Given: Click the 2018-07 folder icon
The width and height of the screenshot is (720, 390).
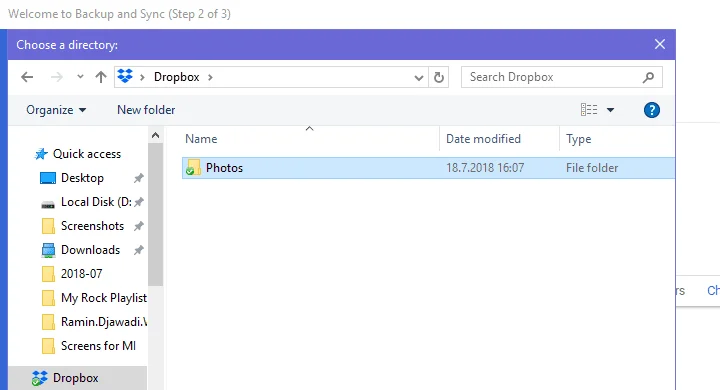Looking at the screenshot, I should (48, 274).
